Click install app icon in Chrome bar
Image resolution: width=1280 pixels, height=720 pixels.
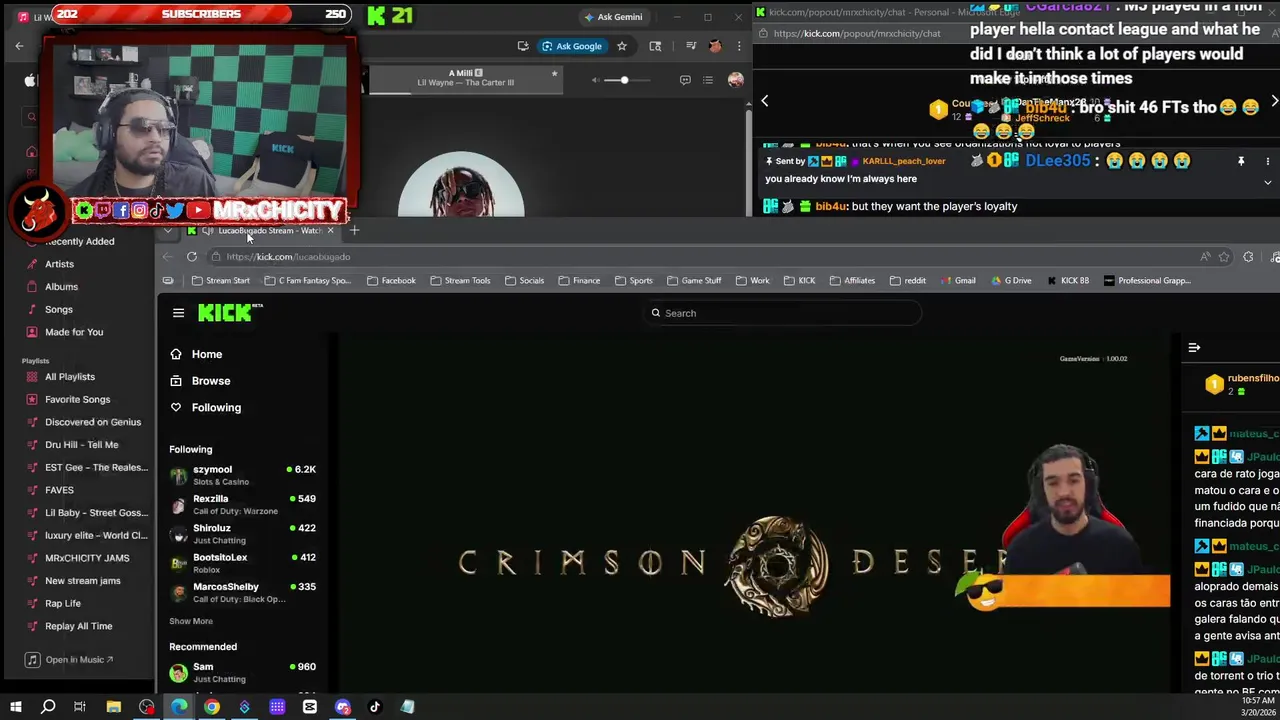coord(523,46)
